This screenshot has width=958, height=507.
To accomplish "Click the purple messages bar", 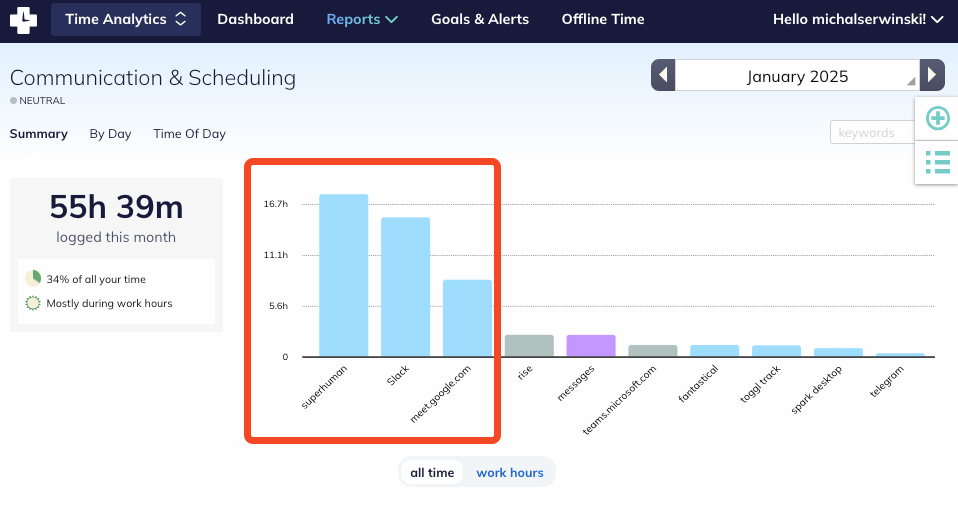I will pyautogui.click(x=591, y=345).
